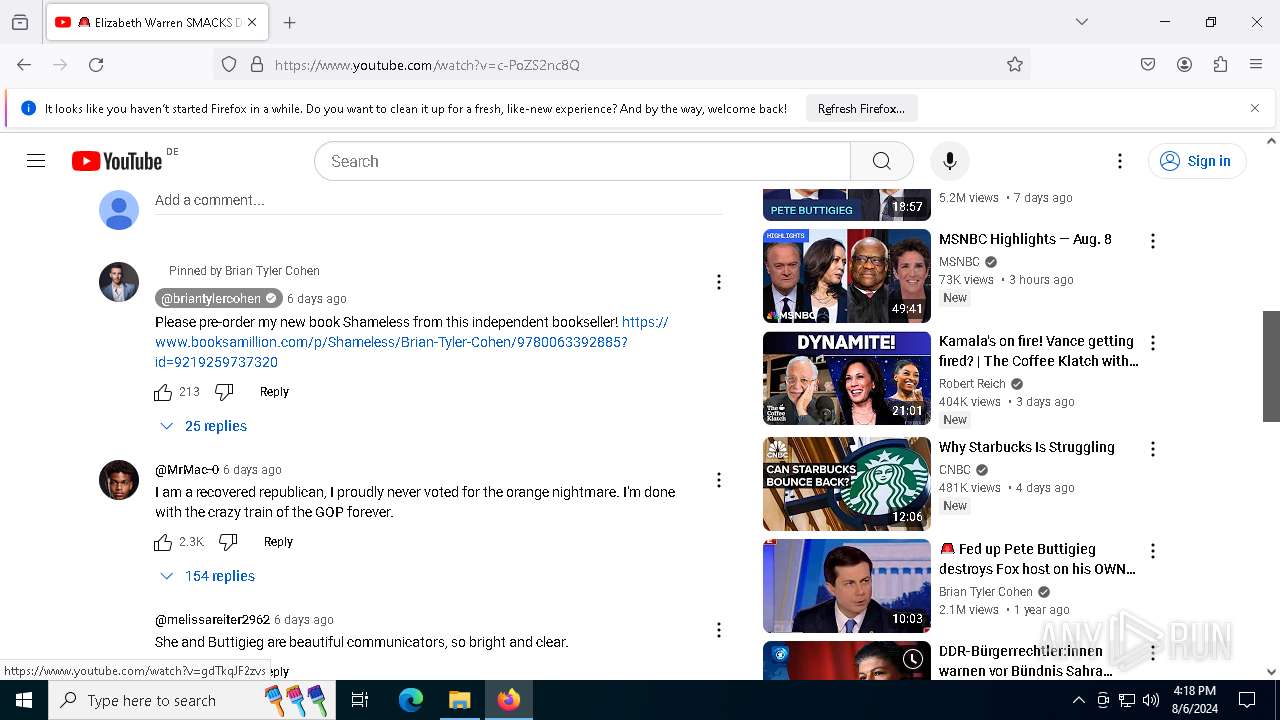Screen dimensions: 1280x720
Task: Open Kamala's on fire video title
Action: click(x=1038, y=351)
